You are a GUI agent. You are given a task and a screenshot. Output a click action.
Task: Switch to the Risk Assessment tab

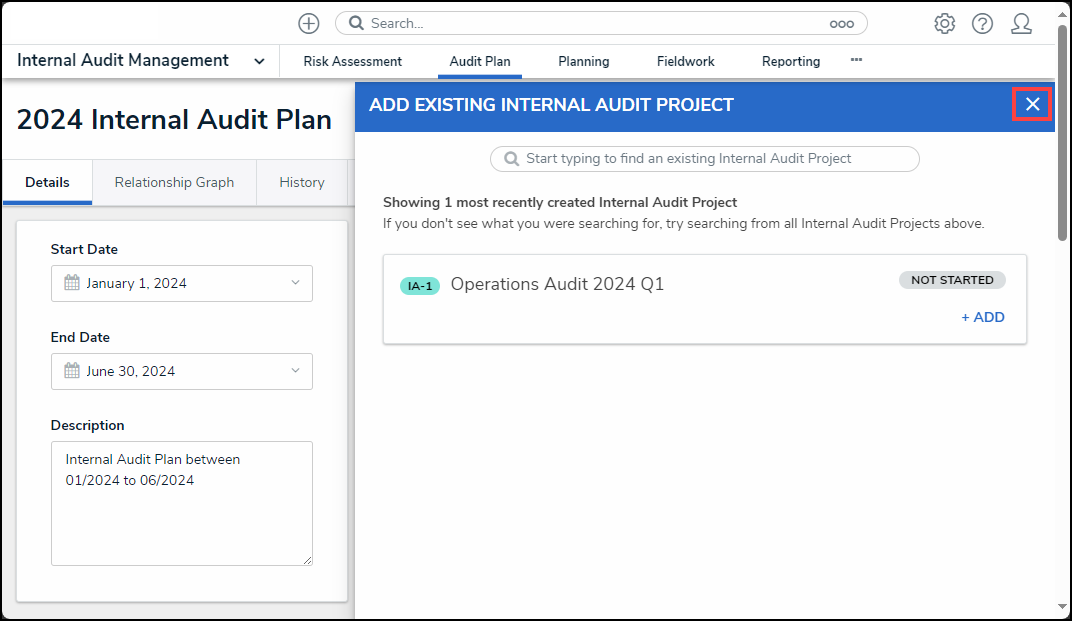(352, 61)
